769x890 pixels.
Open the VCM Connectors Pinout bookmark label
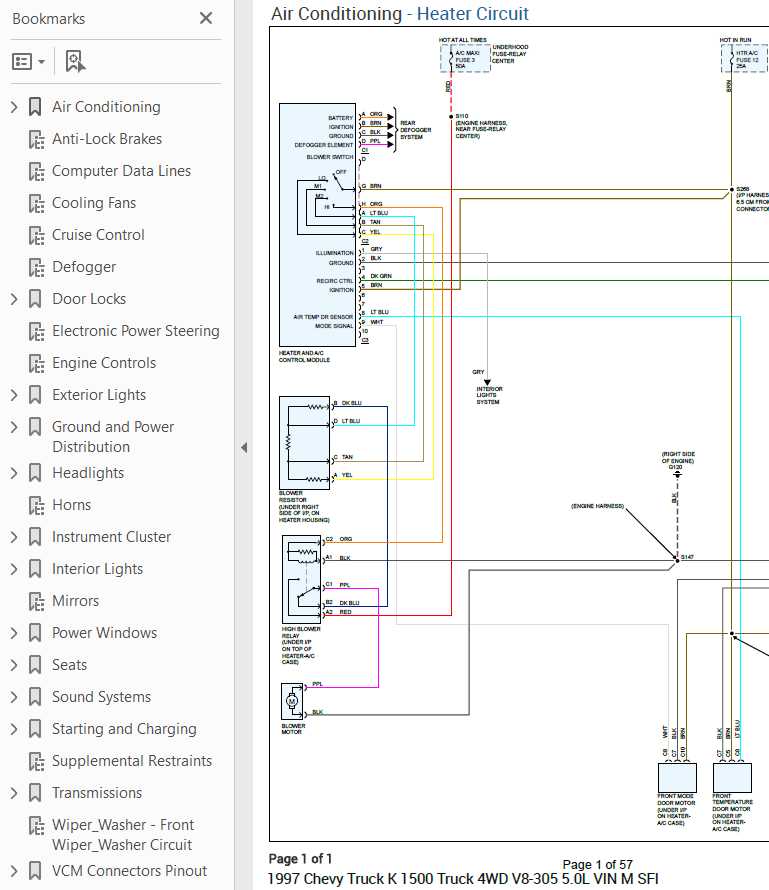pos(129,871)
